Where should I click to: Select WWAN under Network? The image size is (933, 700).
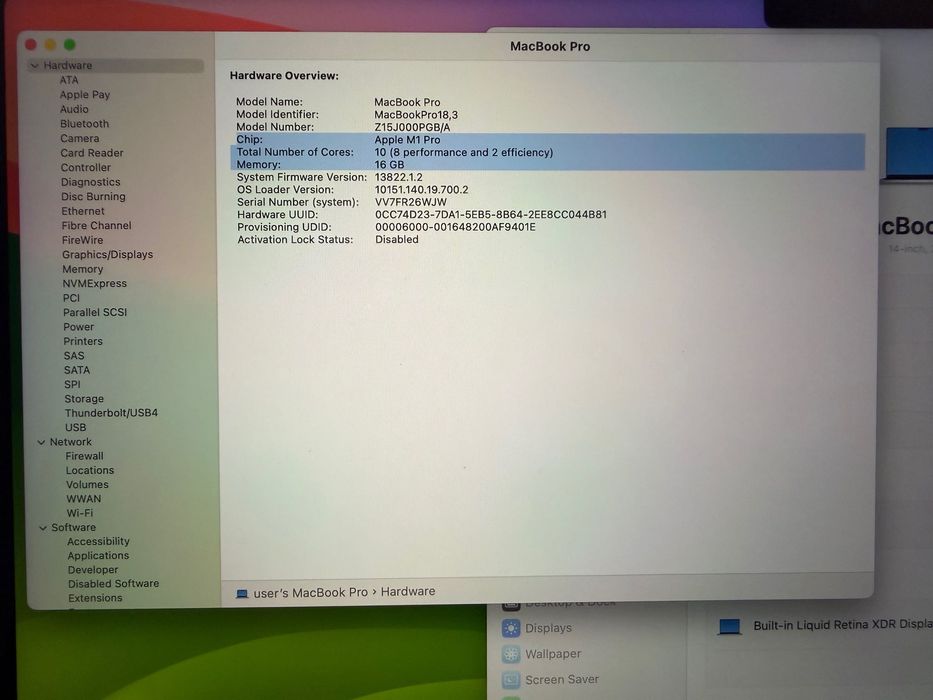click(x=84, y=499)
